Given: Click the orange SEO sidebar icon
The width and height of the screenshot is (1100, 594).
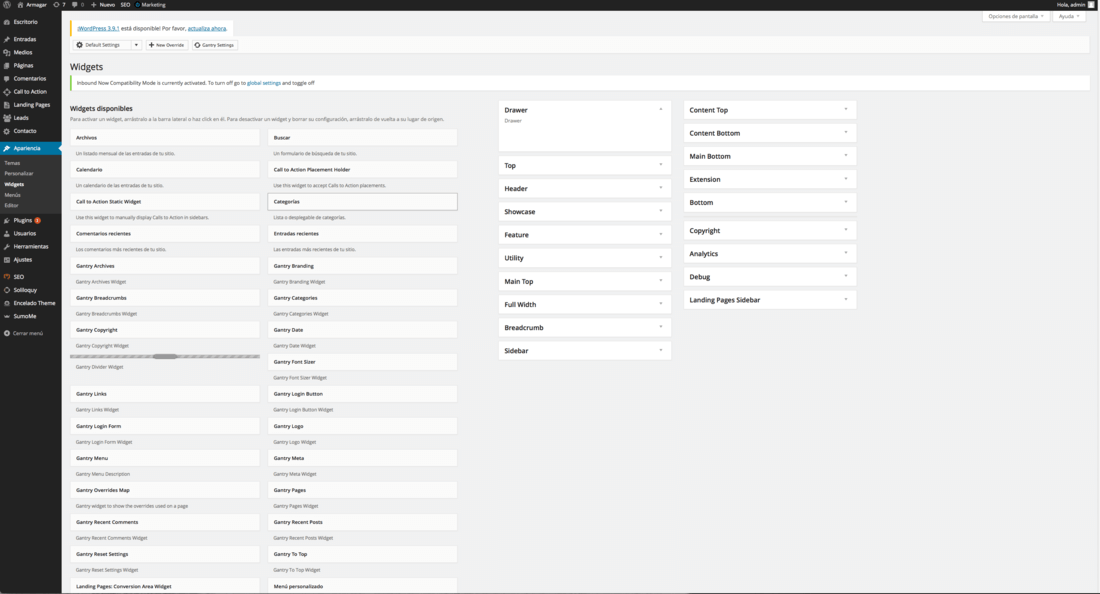Looking at the screenshot, I should pyautogui.click(x=6, y=276).
